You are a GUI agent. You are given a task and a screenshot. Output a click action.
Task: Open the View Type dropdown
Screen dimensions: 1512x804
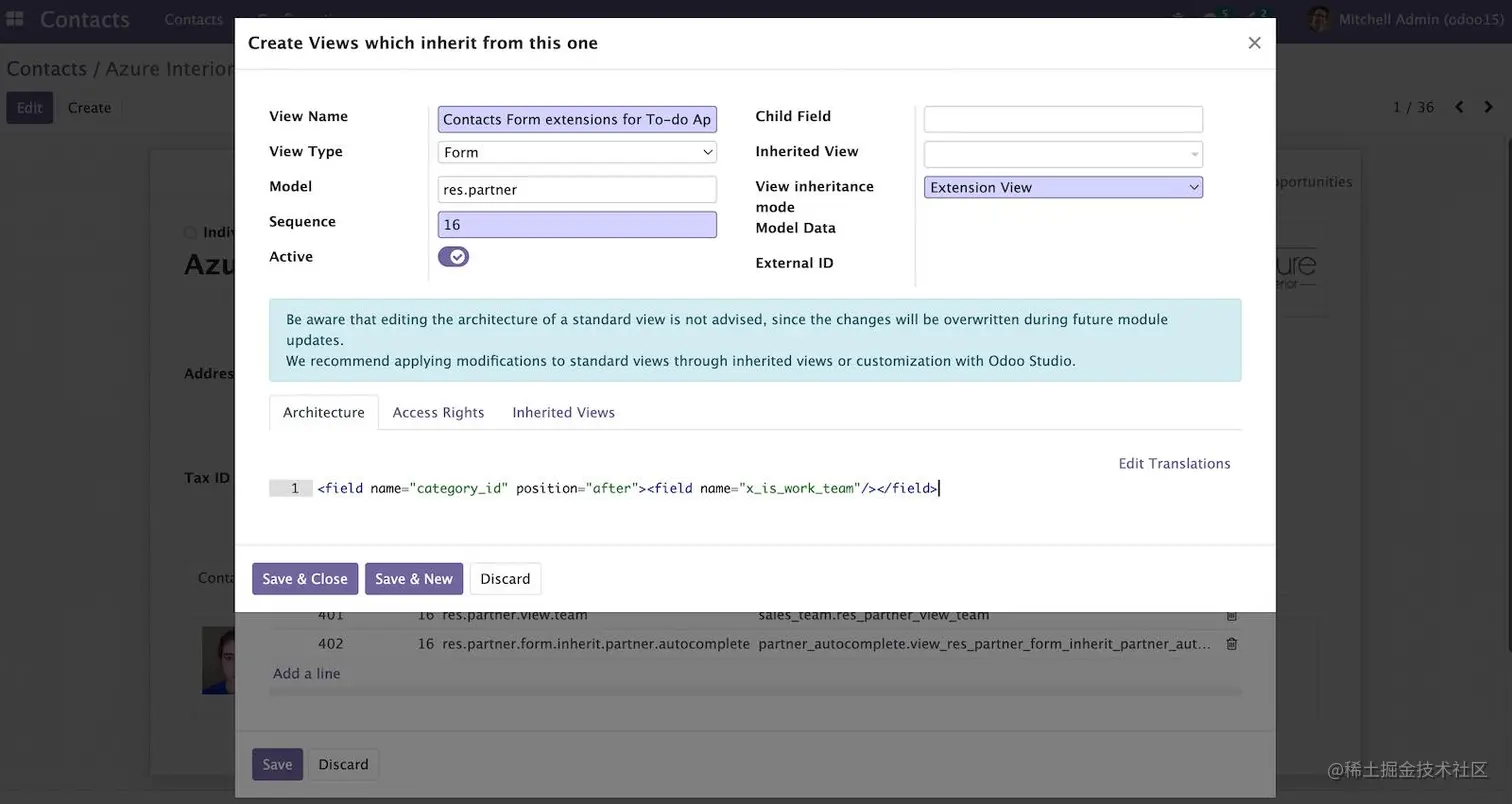[577, 152]
